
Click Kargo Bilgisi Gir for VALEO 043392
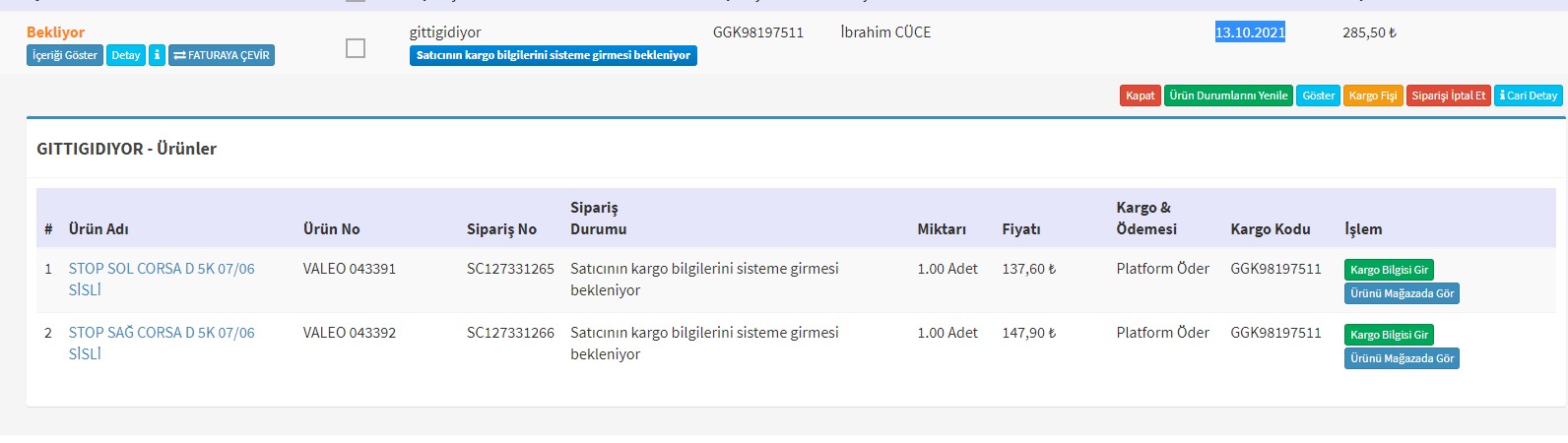[x=1389, y=335]
